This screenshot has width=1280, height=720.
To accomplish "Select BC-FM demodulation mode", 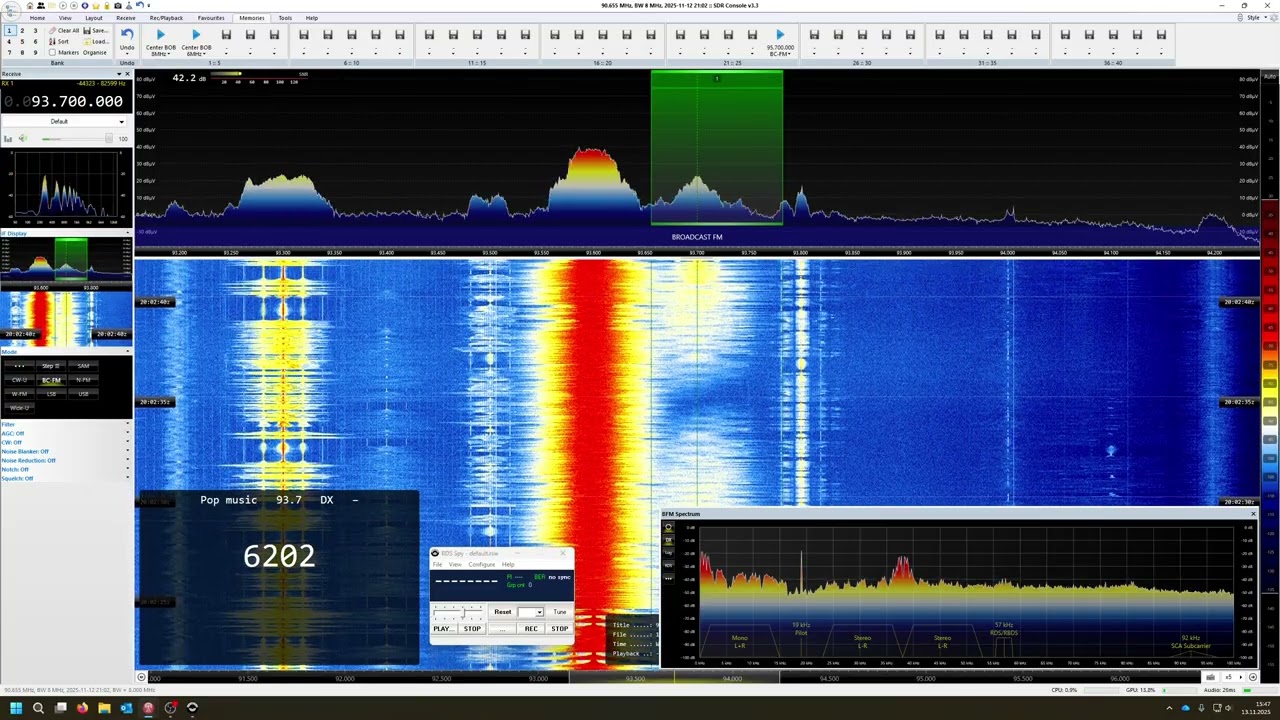I will coord(50,380).
